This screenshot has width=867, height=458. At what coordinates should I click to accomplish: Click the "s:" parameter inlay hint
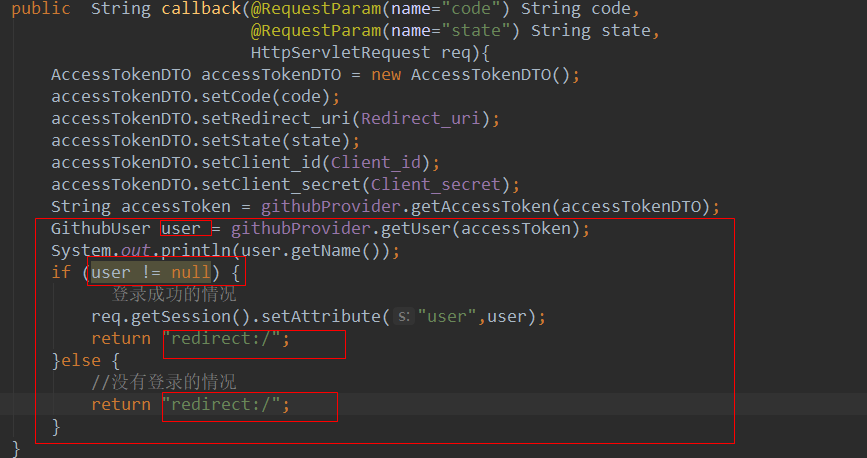tap(404, 316)
